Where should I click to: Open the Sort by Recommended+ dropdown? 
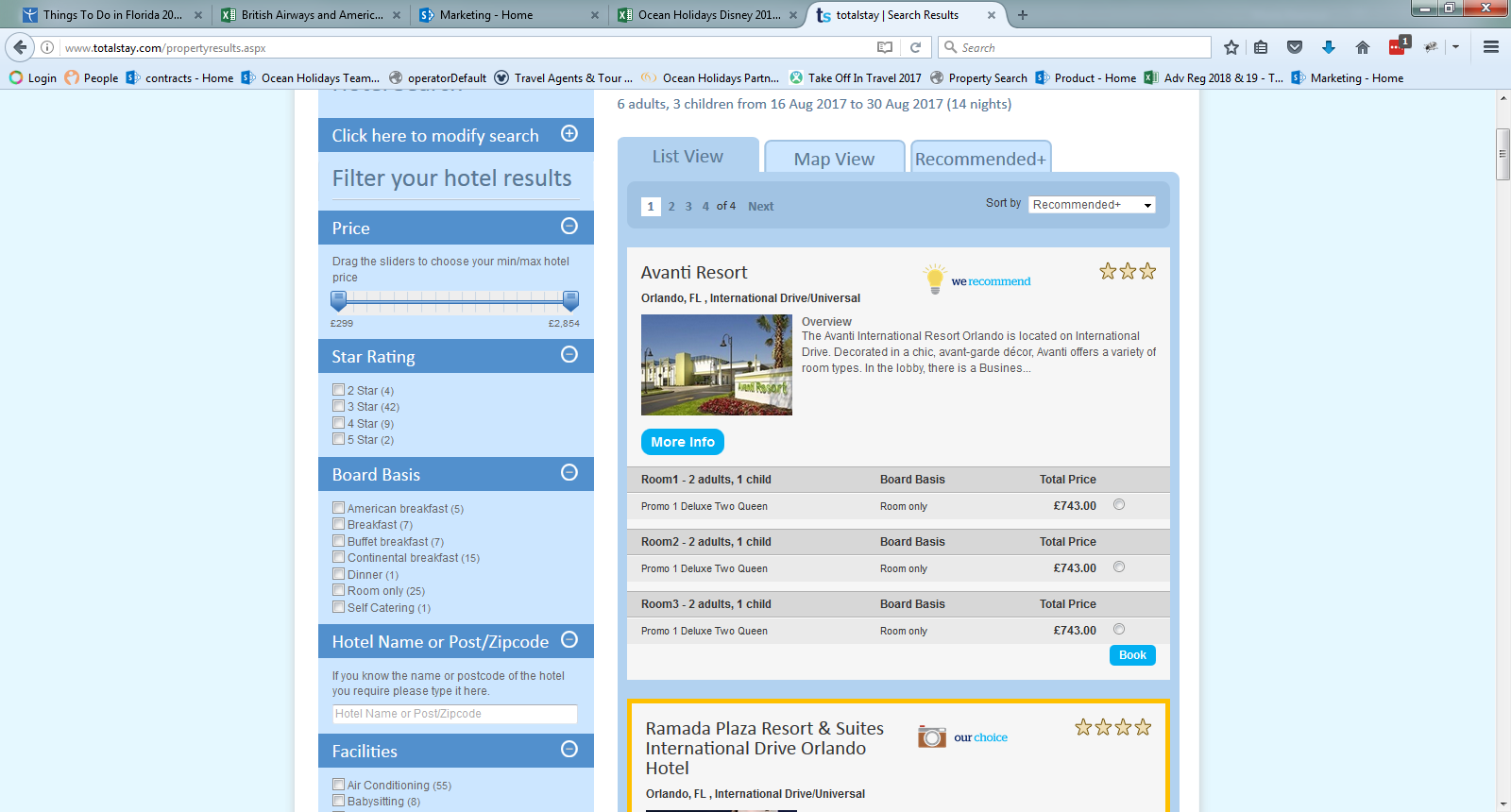point(1092,205)
